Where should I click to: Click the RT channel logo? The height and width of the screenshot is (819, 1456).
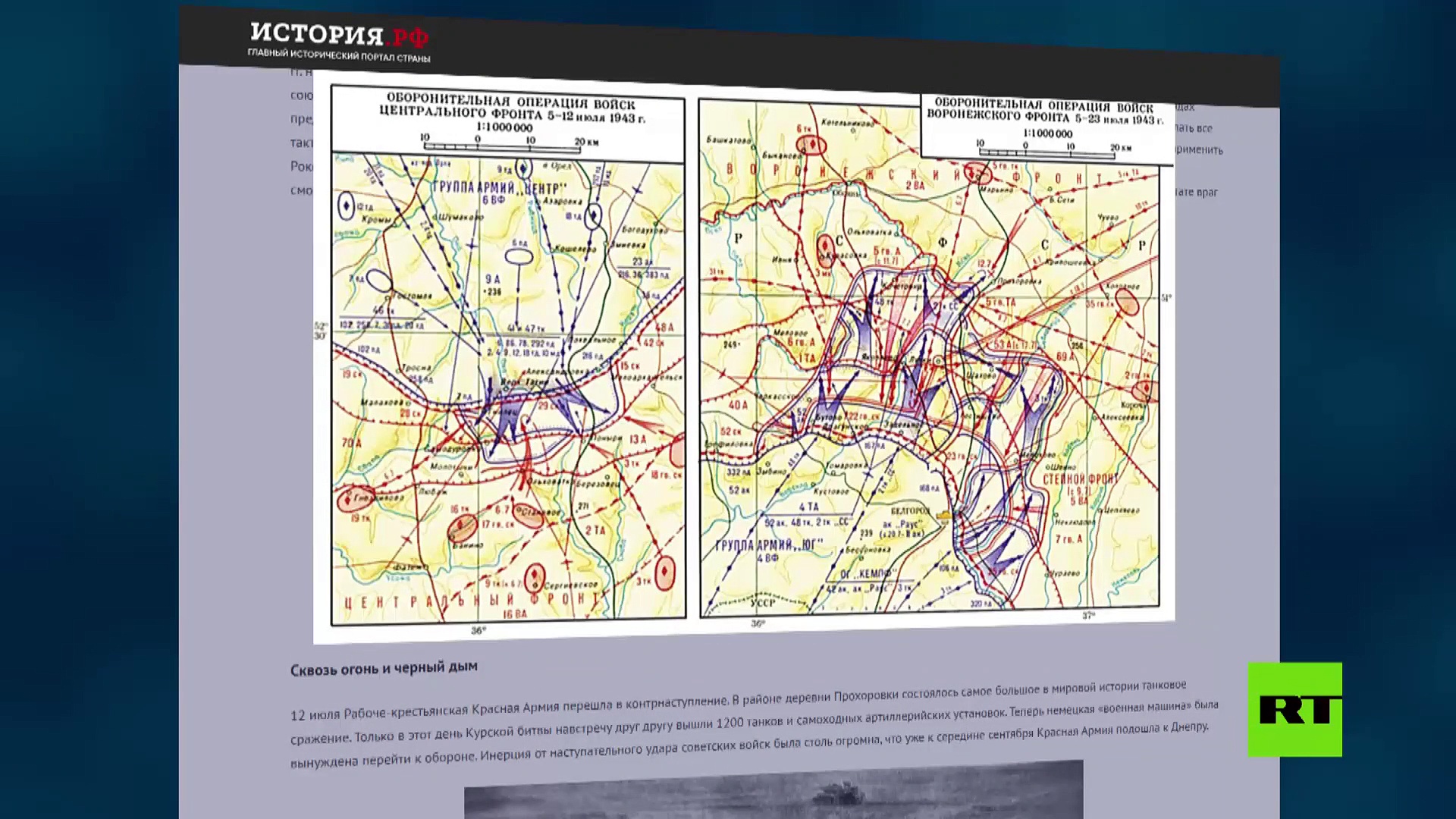(x=1294, y=709)
